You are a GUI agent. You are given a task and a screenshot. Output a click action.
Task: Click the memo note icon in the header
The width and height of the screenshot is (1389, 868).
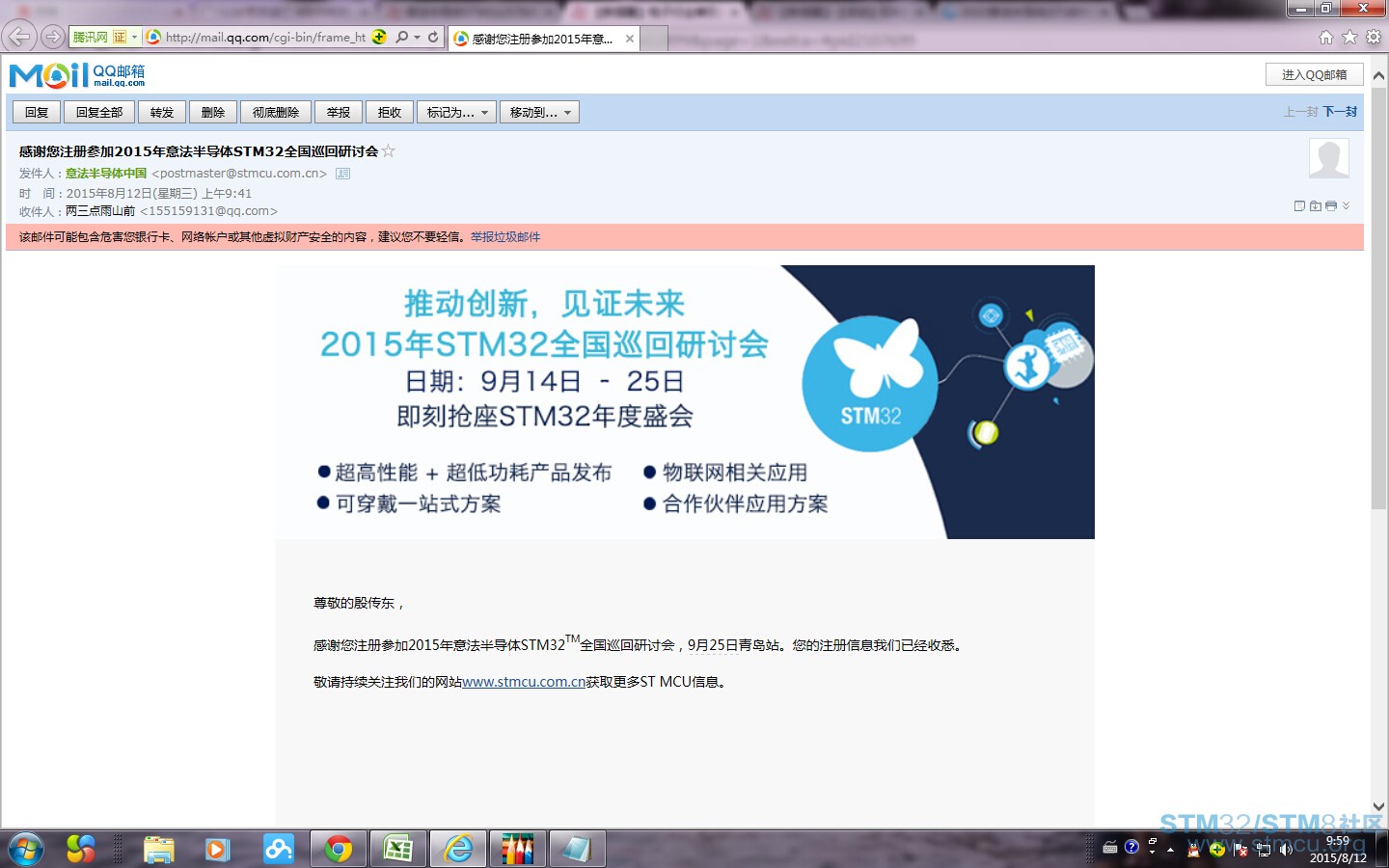[1299, 205]
